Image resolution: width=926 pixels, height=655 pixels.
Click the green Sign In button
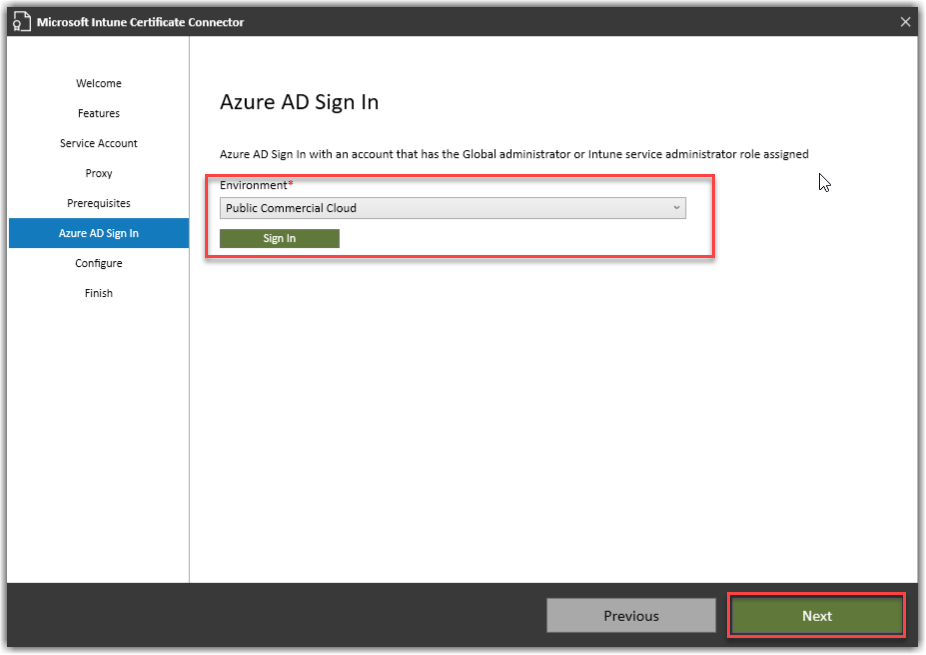[x=279, y=238]
